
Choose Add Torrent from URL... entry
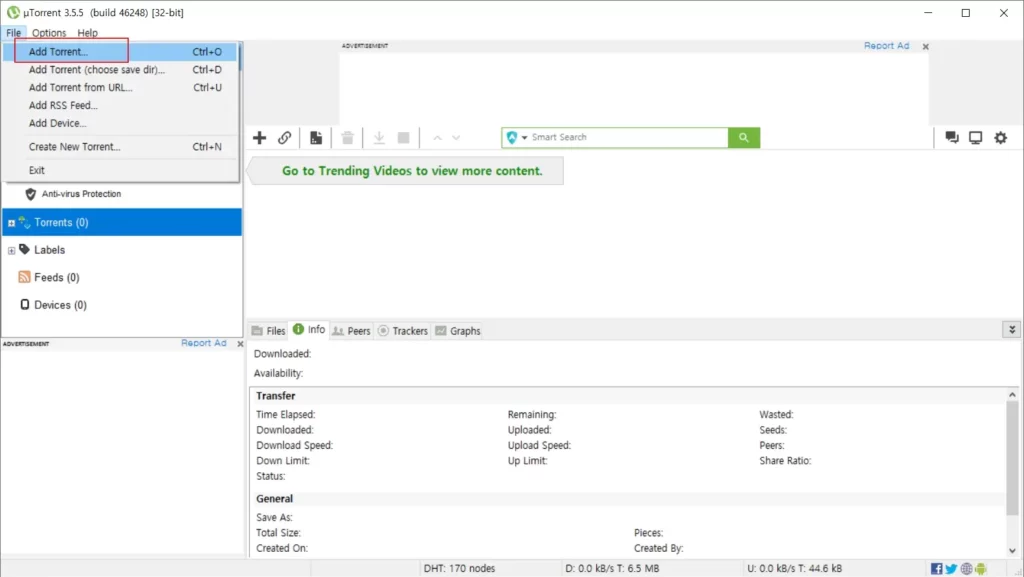pyautogui.click(x=120, y=87)
